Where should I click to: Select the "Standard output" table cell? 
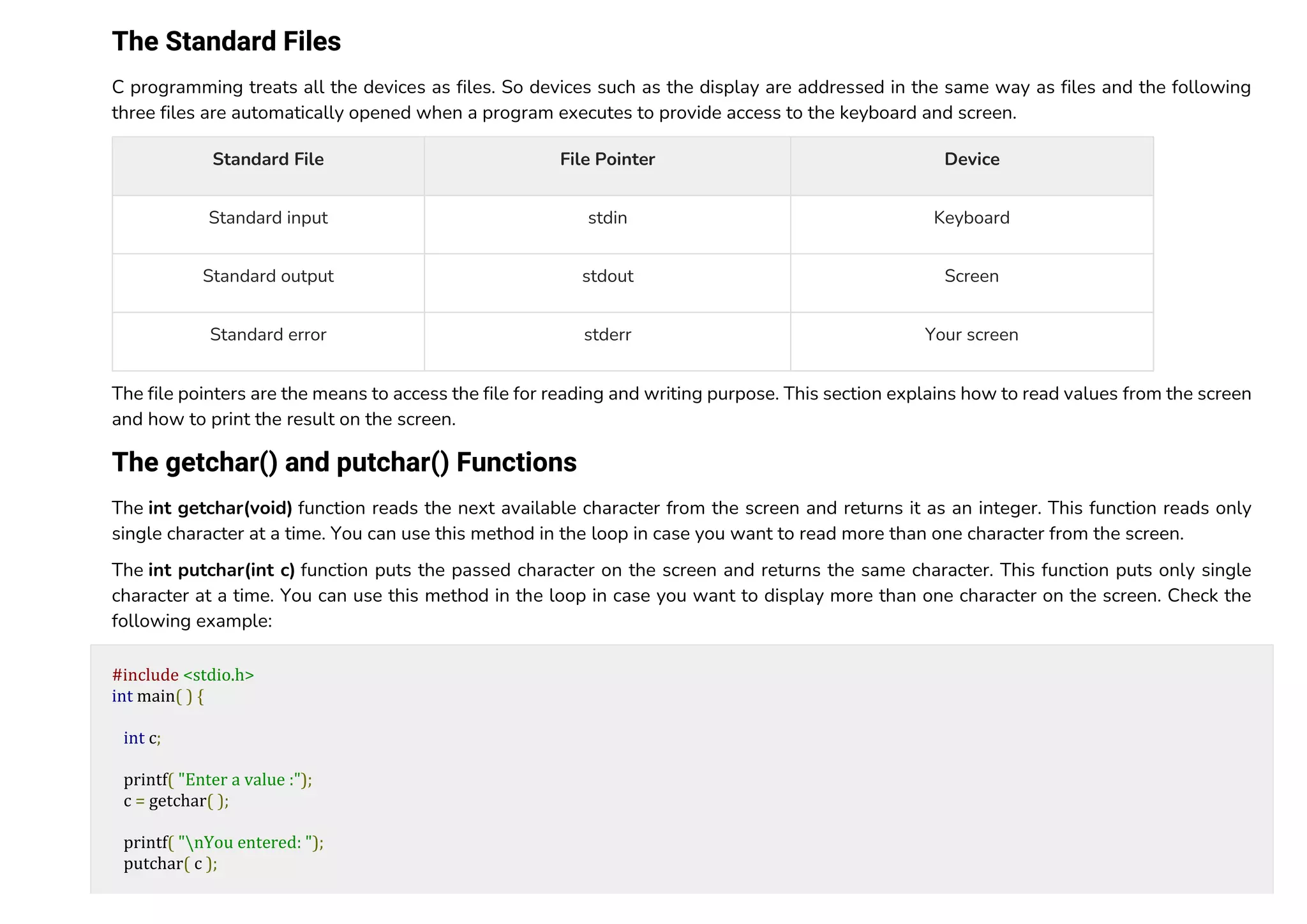268,283
